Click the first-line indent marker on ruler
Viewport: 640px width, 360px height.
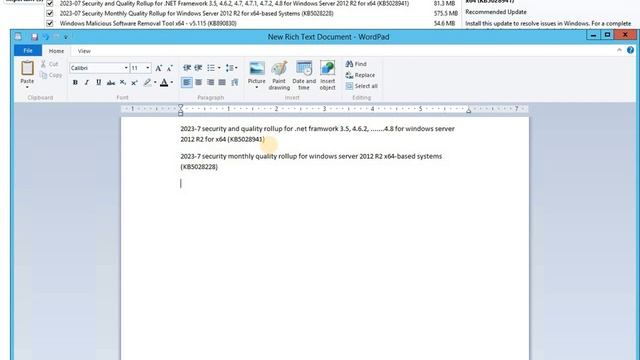click(180, 107)
